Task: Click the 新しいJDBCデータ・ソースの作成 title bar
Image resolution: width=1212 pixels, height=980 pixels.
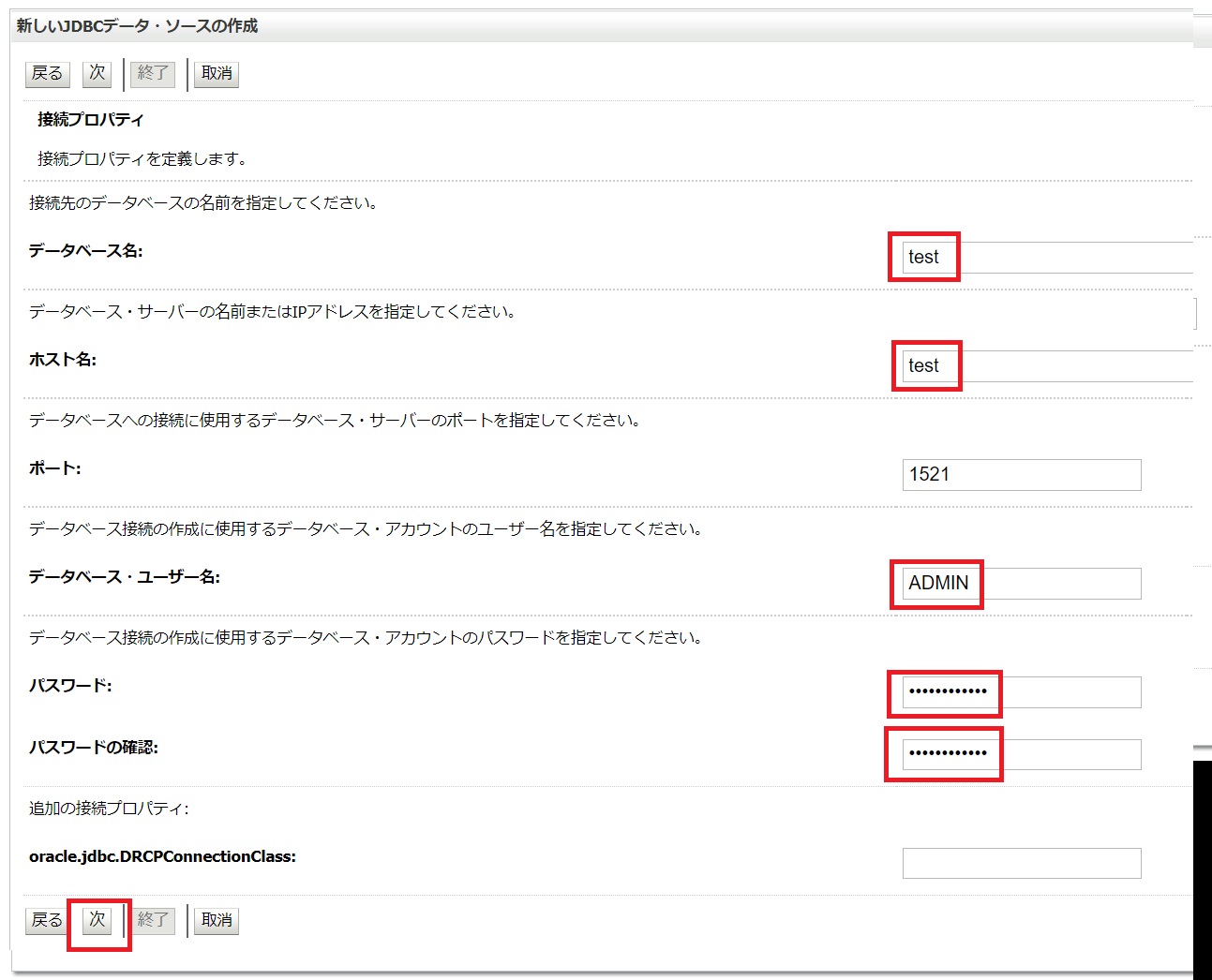Action: click(x=137, y=26)
